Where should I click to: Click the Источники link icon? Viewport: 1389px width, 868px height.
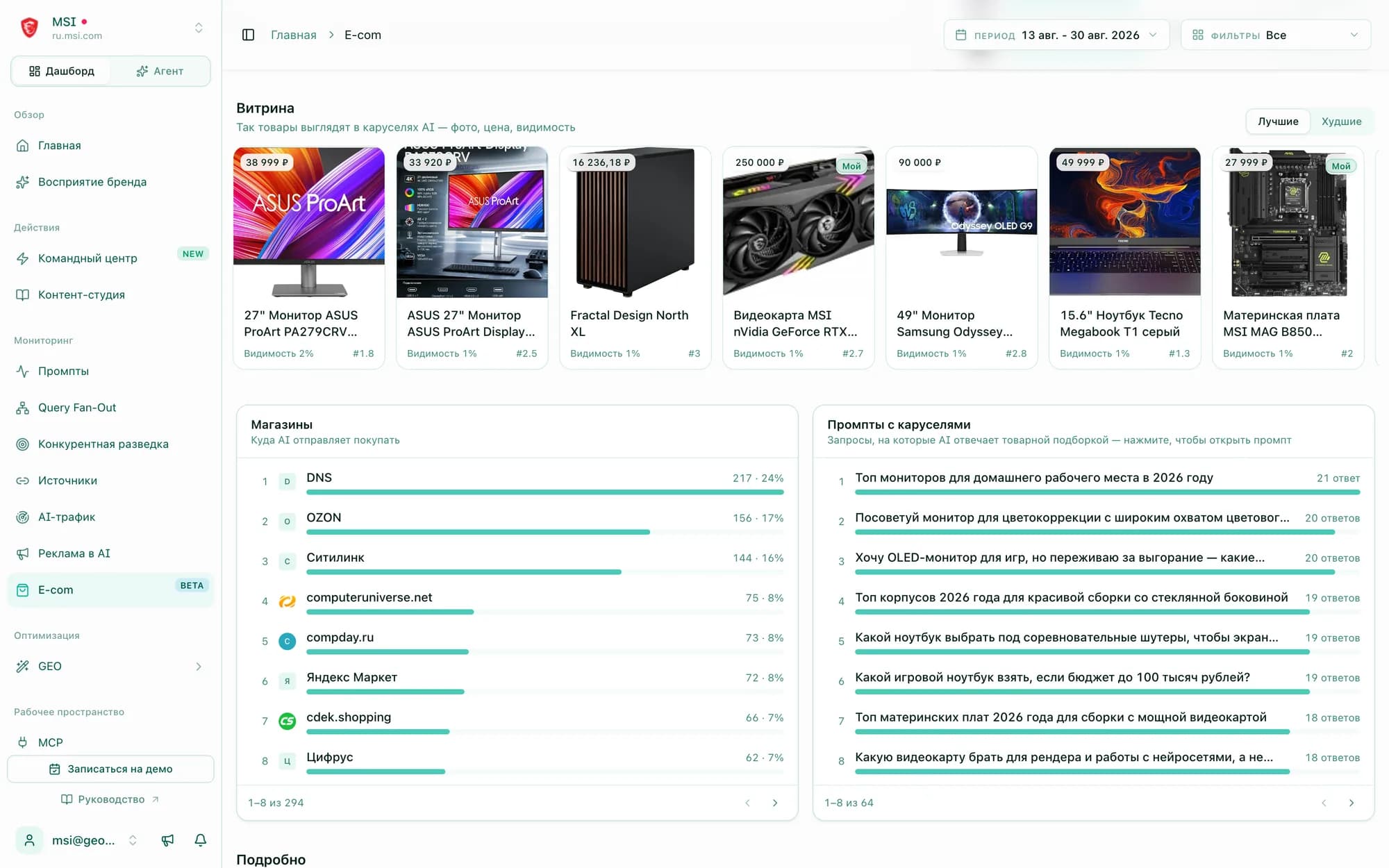point(23,481)
